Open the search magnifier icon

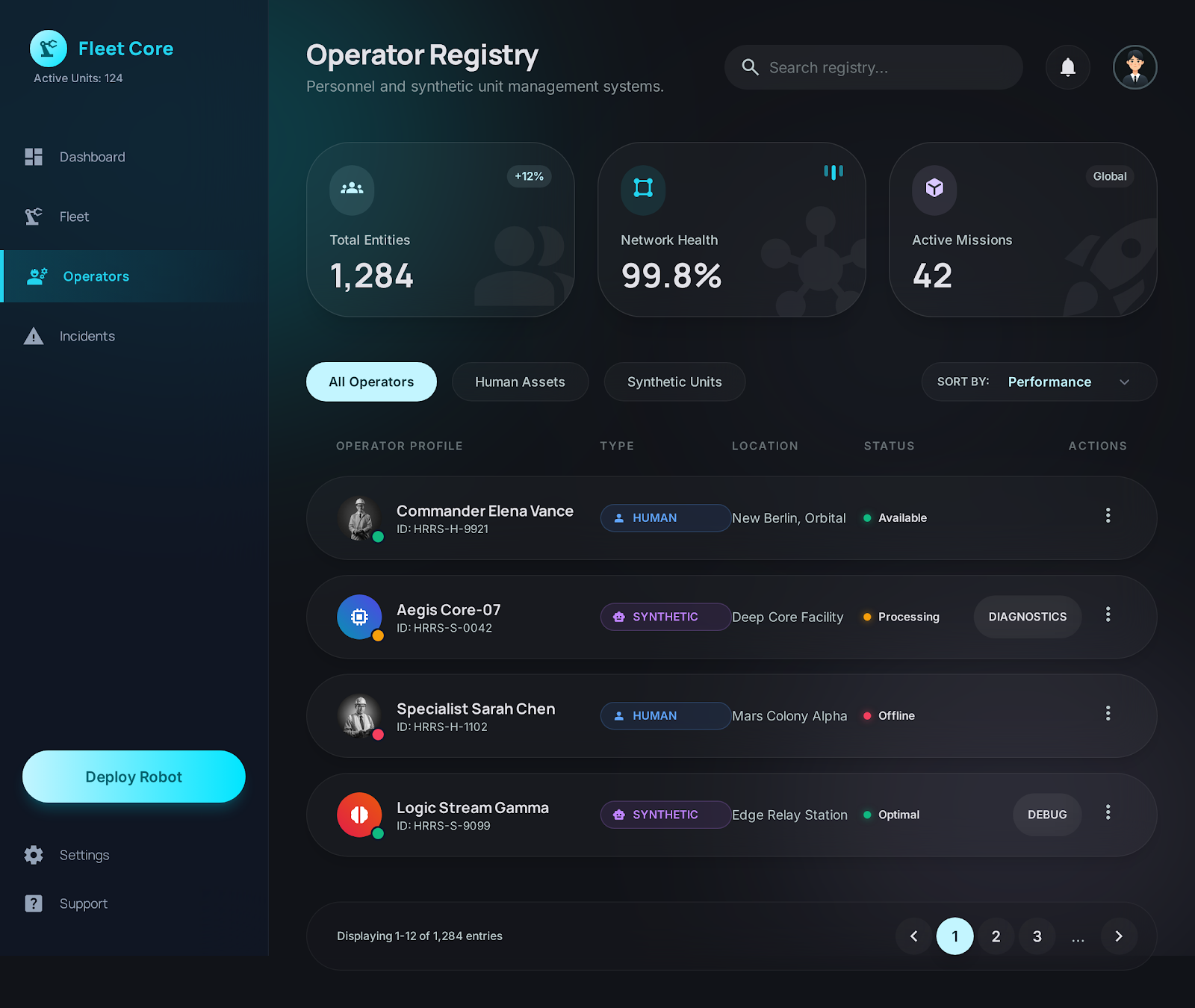750,67
